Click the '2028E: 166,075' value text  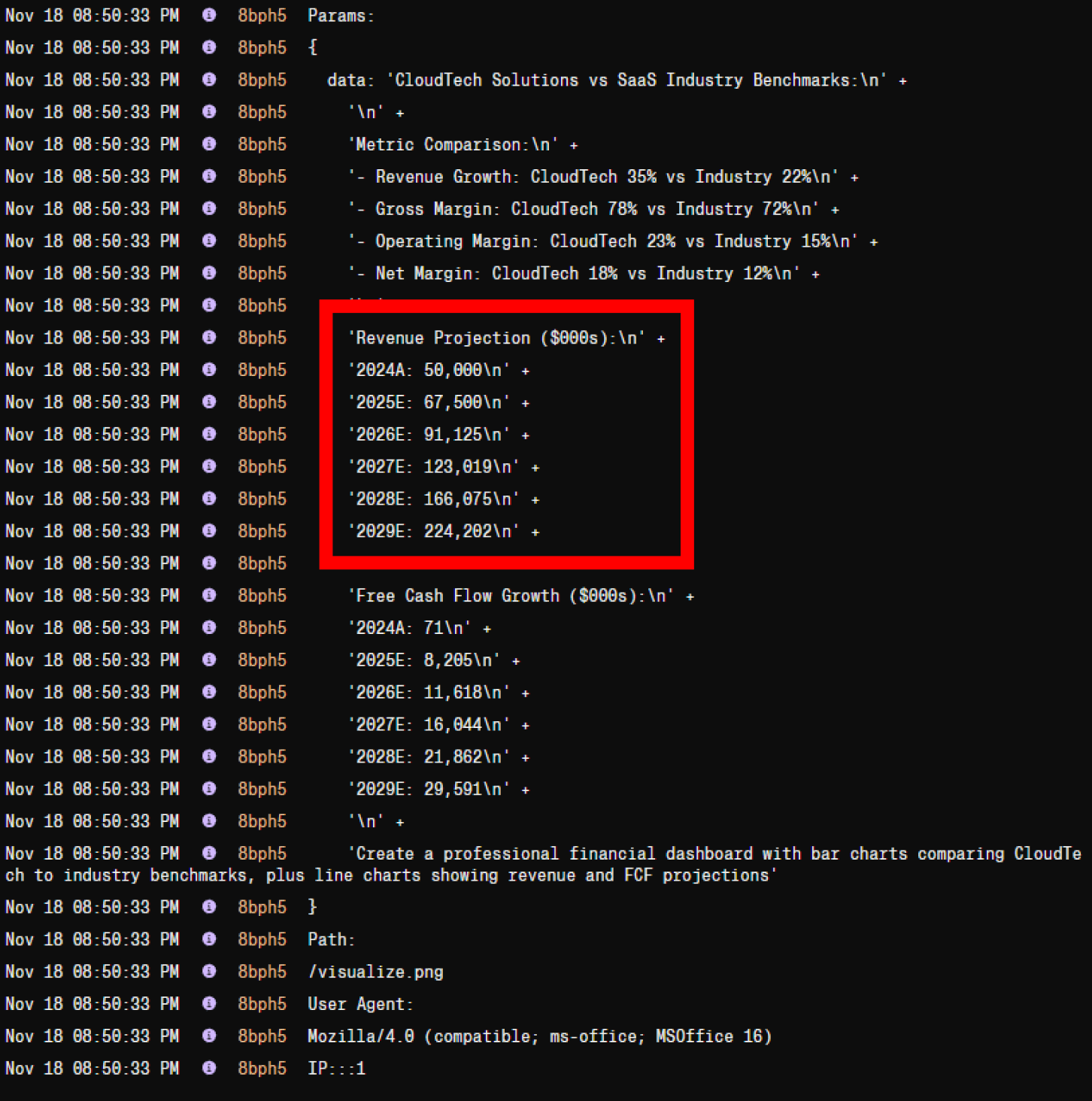(x=424, y=499)
